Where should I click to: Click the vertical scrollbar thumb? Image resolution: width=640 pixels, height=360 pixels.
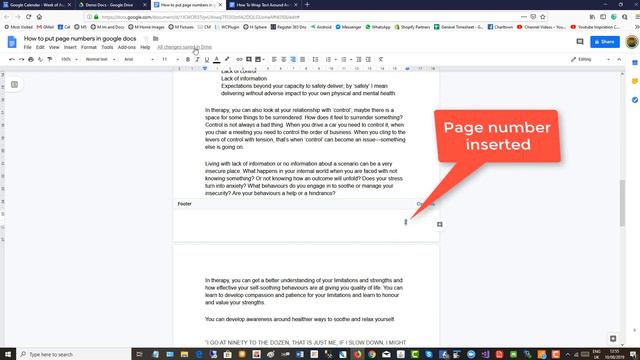[x=622, y=203]
